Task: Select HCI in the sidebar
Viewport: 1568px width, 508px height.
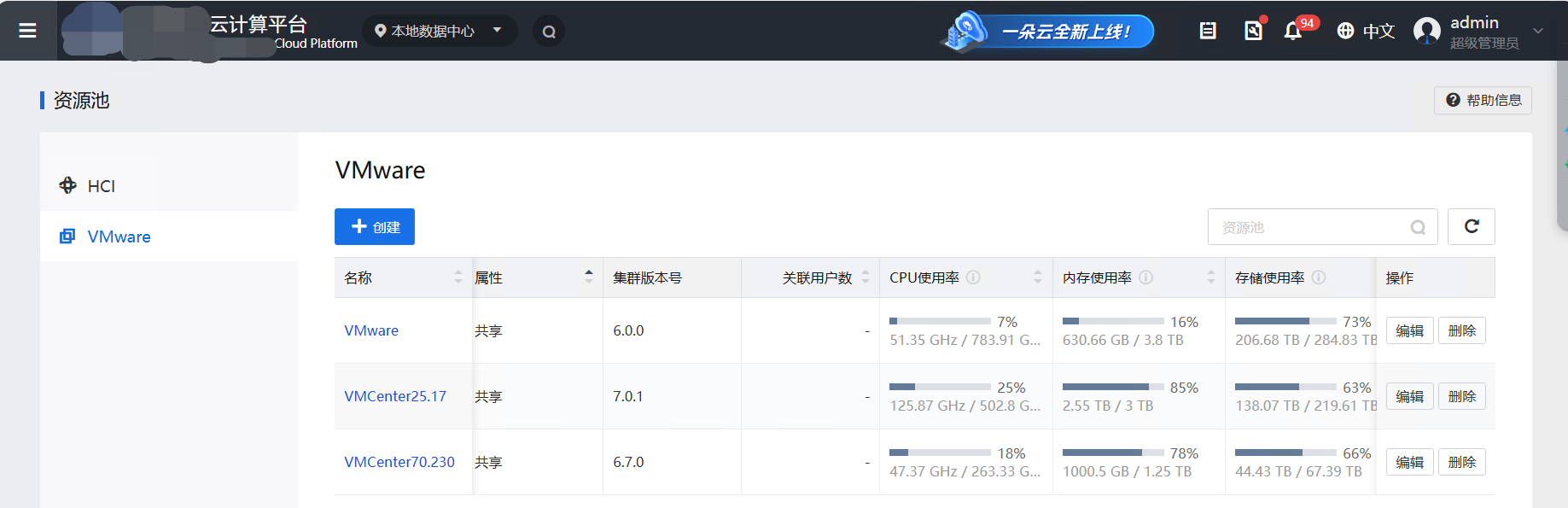Action: point(169,185)
